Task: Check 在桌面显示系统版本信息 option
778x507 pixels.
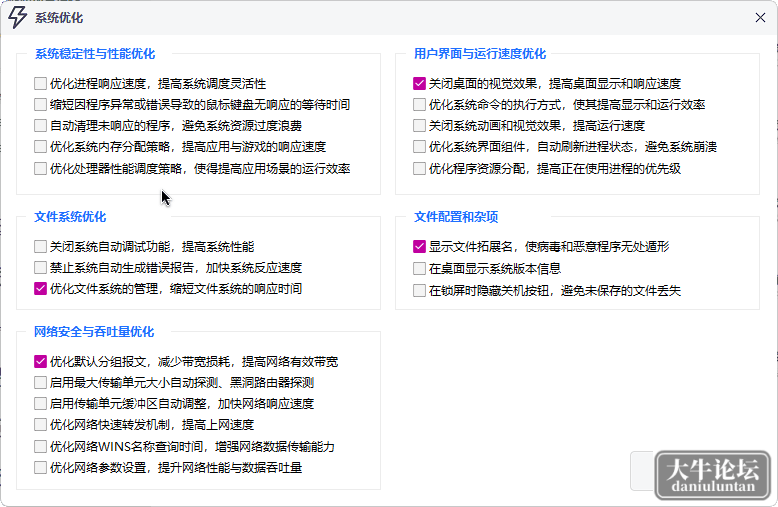Action: [x=419, y=268]
